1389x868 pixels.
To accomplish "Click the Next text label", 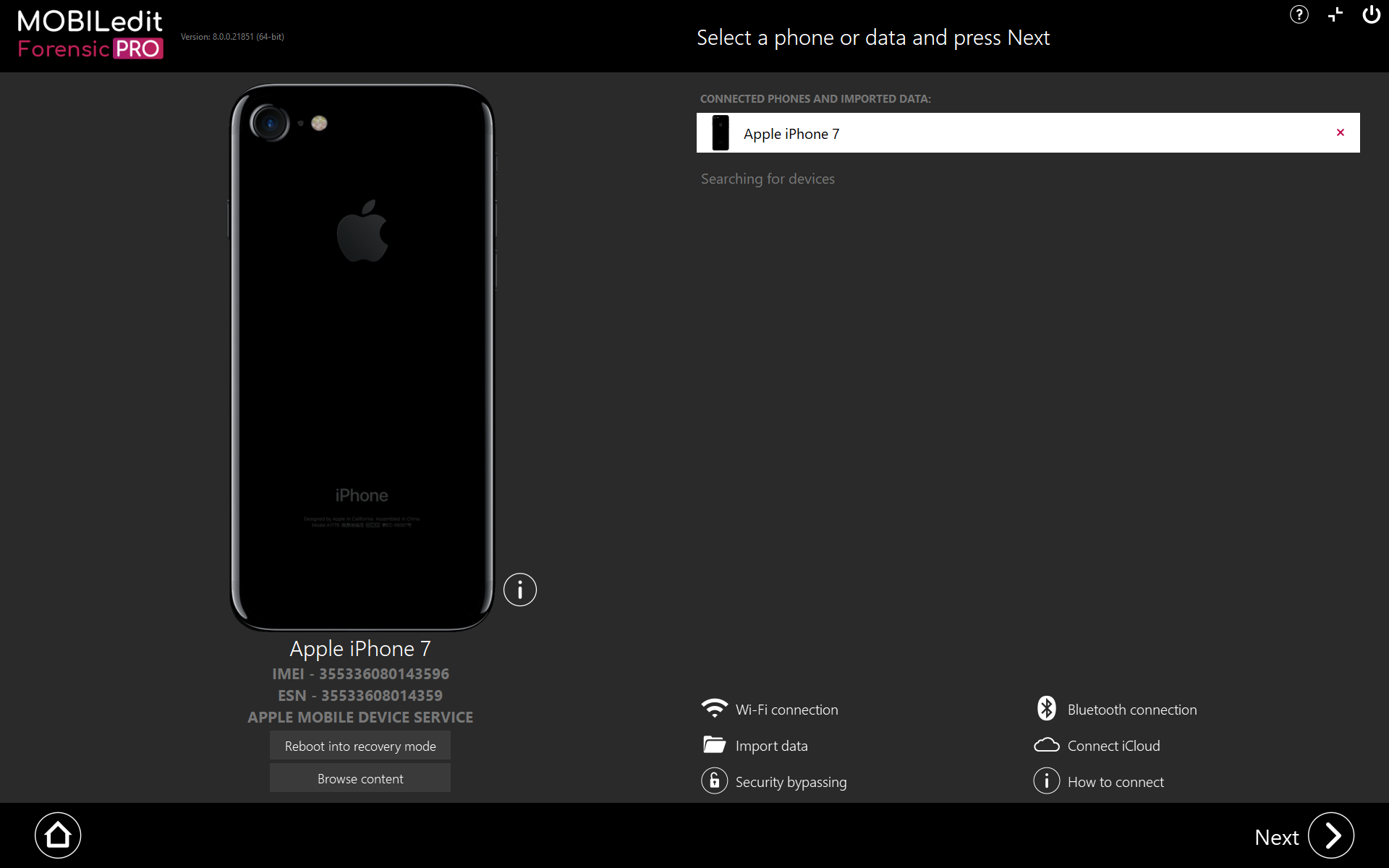I will click(1276, 837).
